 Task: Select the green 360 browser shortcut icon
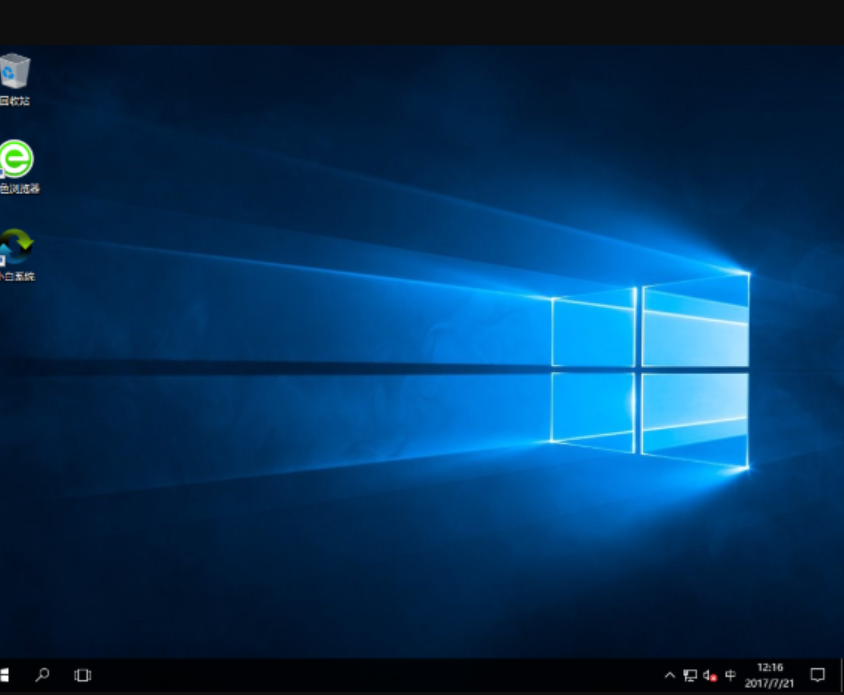[x=15, y=158]
